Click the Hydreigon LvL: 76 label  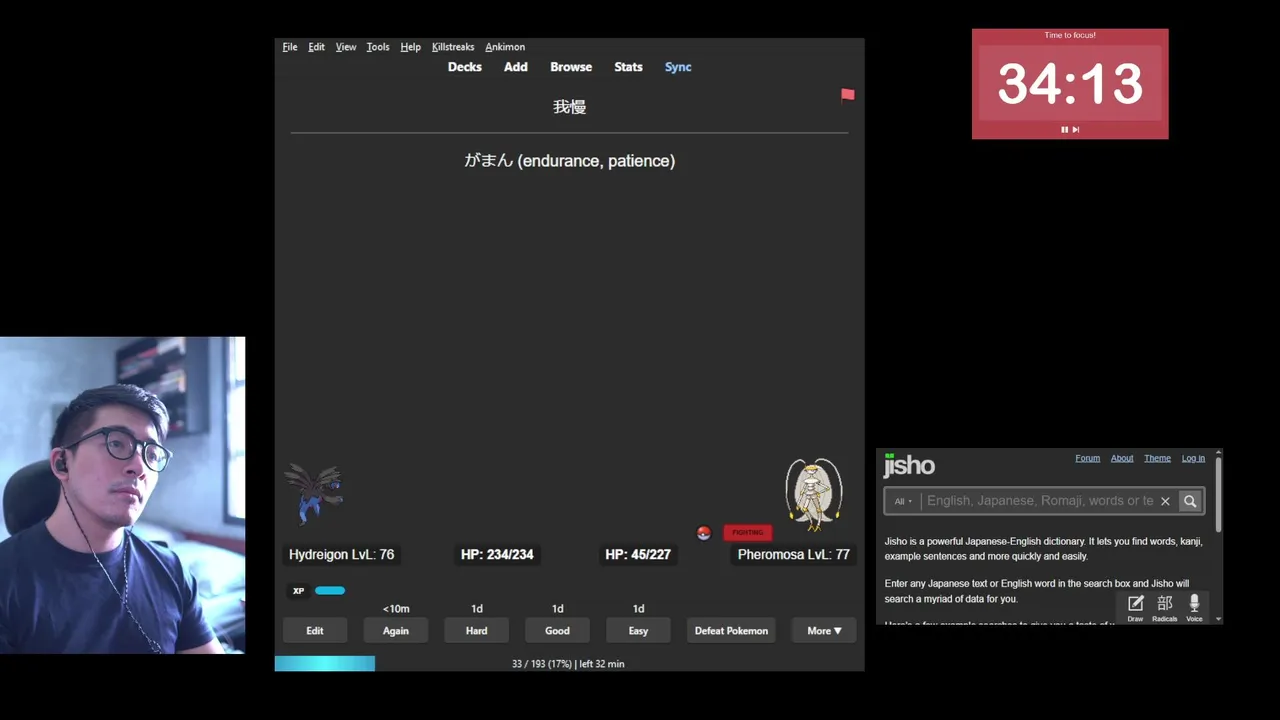[x=342, y=555]
